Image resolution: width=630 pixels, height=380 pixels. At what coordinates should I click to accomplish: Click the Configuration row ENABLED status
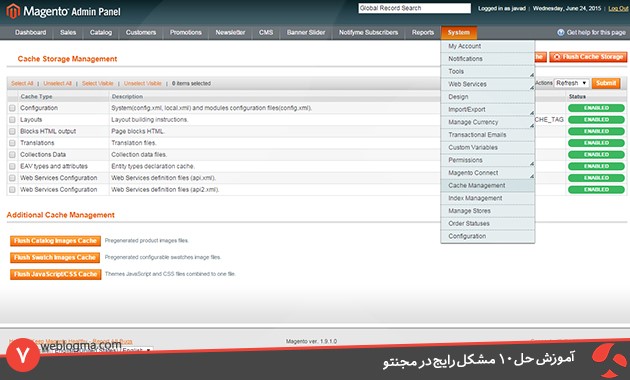pos(596,108)
